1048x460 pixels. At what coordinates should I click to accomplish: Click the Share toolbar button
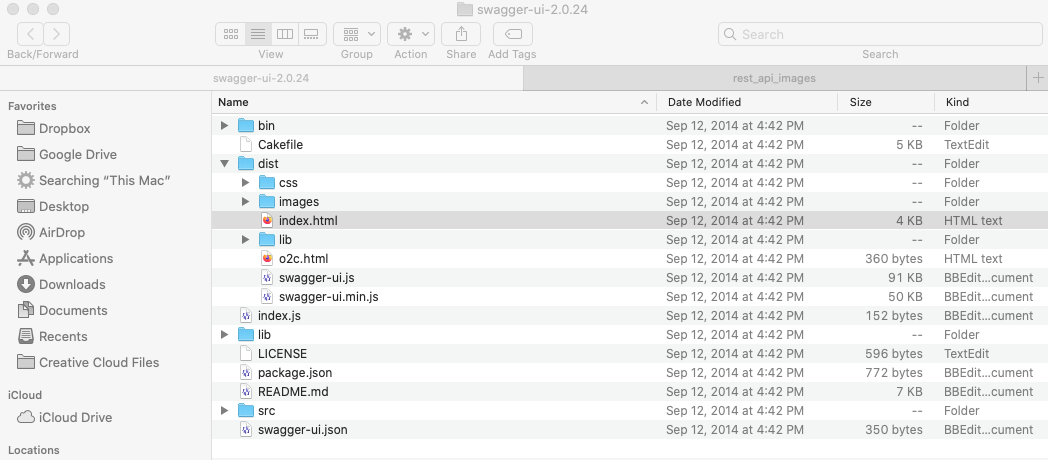(461, 34)
